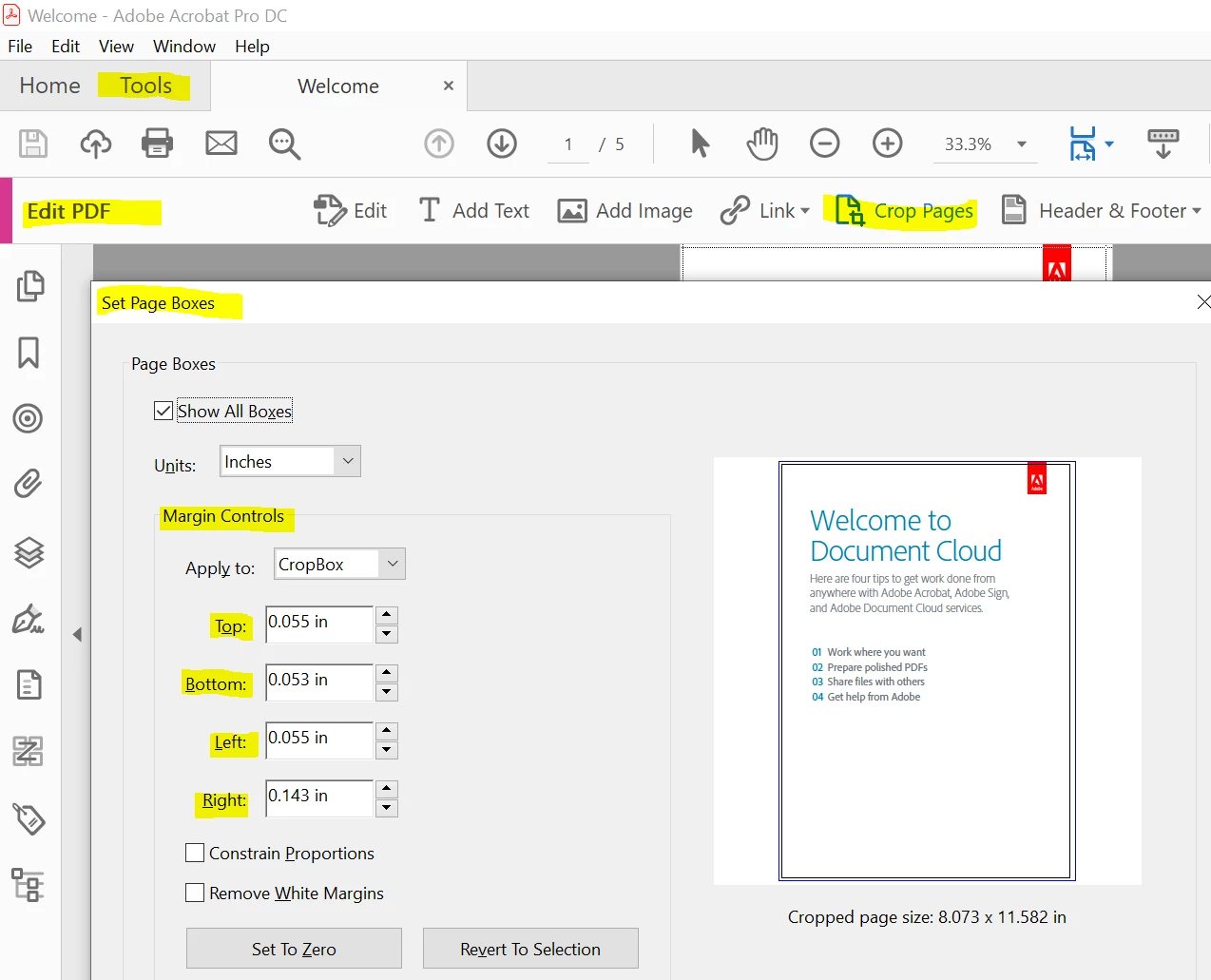Open the Apply to CropBox dropdown
Viewport: 1211px width, 980px height.
coord(339,564)
